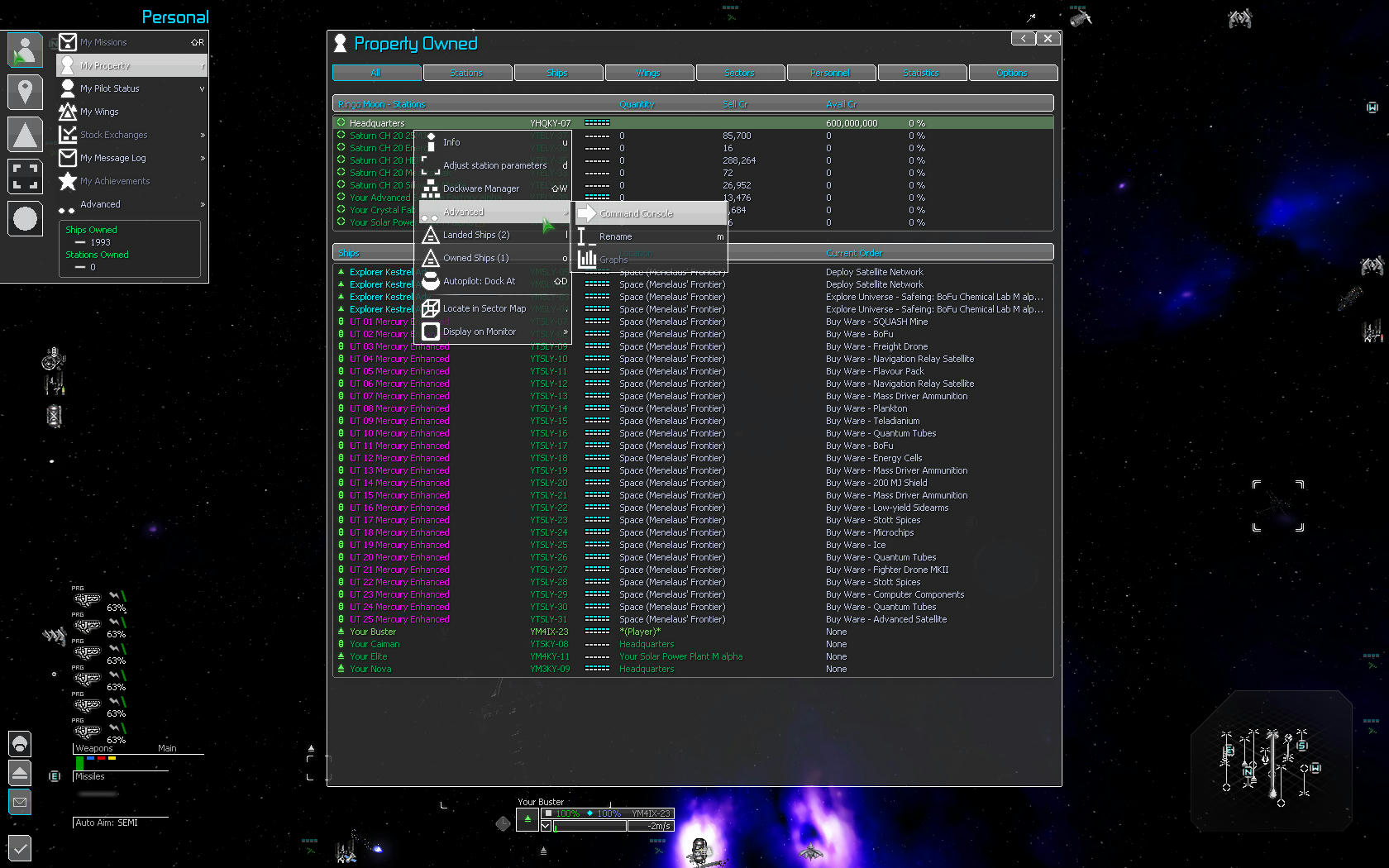Switch to the Stations tab

coord(467,73)
